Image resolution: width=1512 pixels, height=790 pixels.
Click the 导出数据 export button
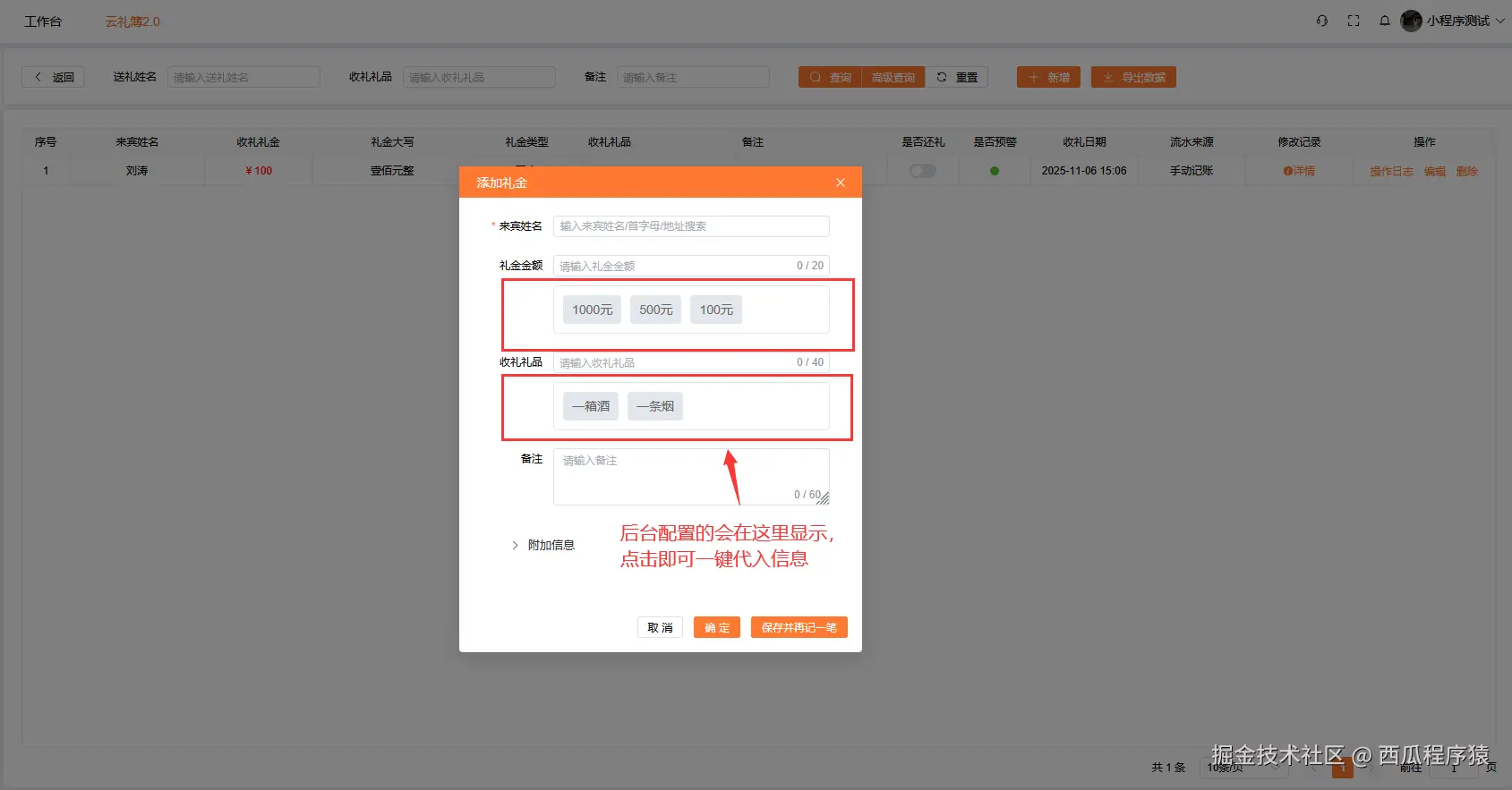(1133, 77)
